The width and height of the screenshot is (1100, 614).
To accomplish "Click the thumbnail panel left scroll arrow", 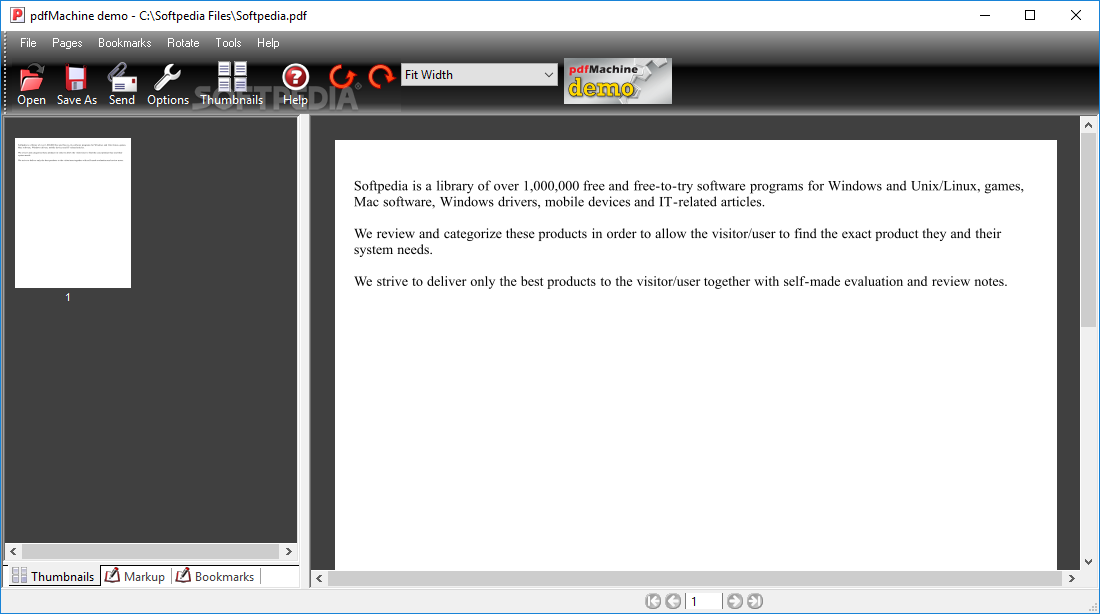I will click(13, 552).
